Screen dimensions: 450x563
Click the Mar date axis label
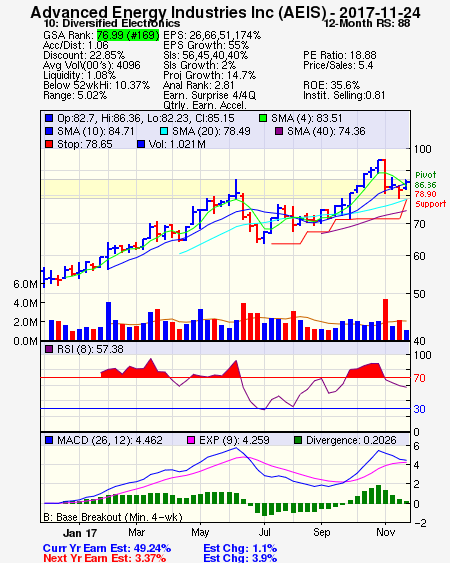point(136,532)
